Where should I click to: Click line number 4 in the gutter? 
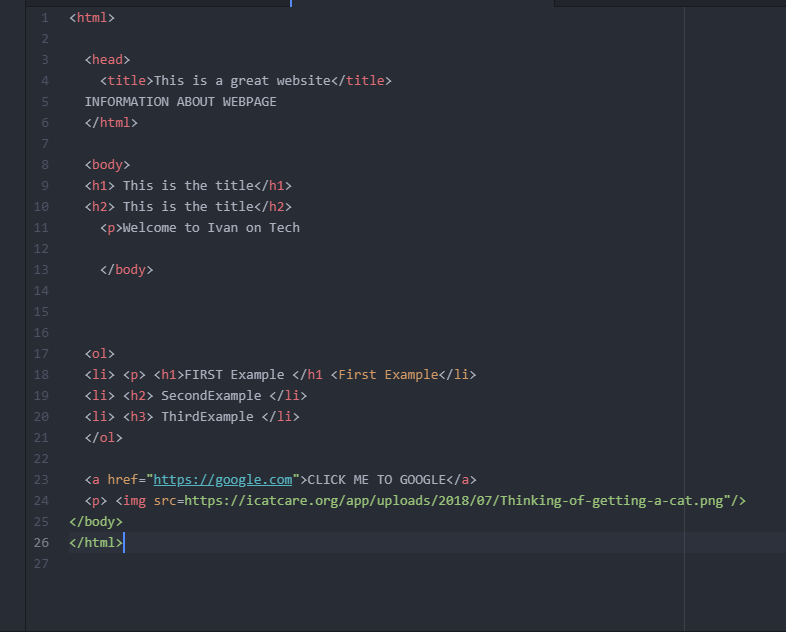click(45, 81)
